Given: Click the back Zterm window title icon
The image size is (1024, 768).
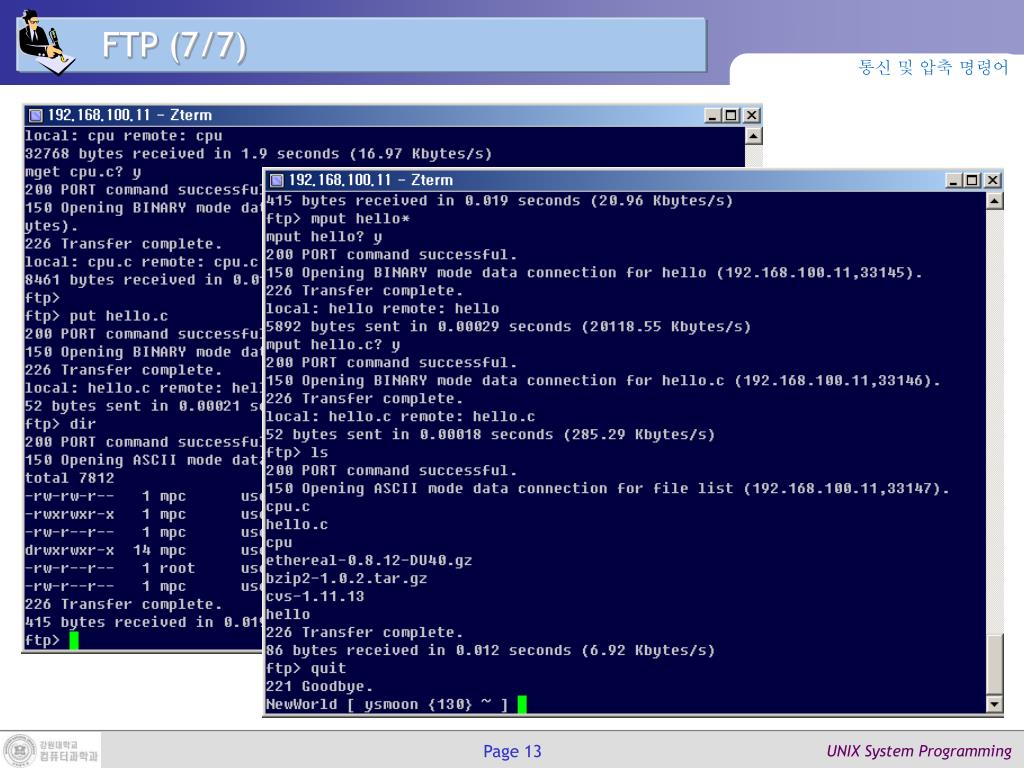Looking at the screenshot, I should (x=35, y=116).
